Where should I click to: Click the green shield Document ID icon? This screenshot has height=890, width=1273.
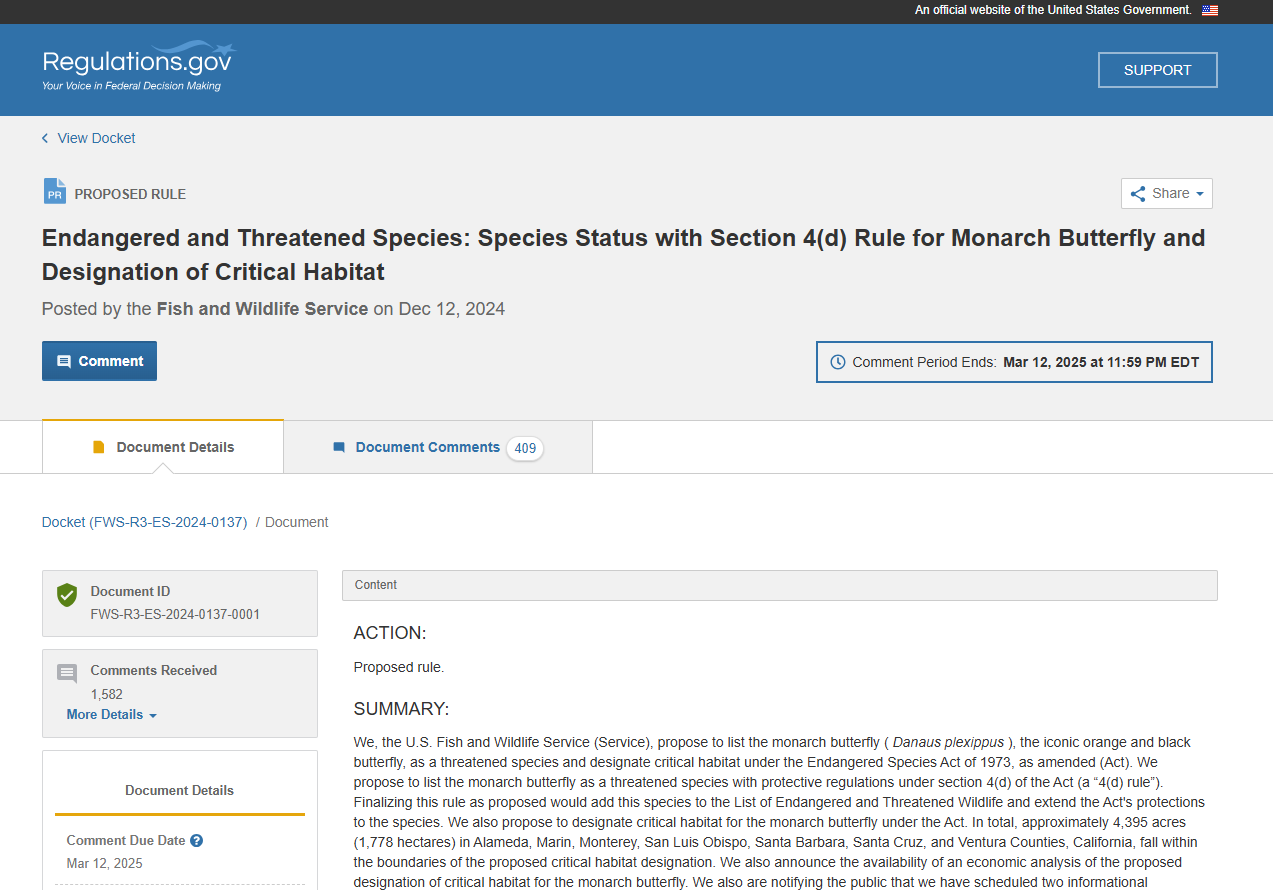67,595
